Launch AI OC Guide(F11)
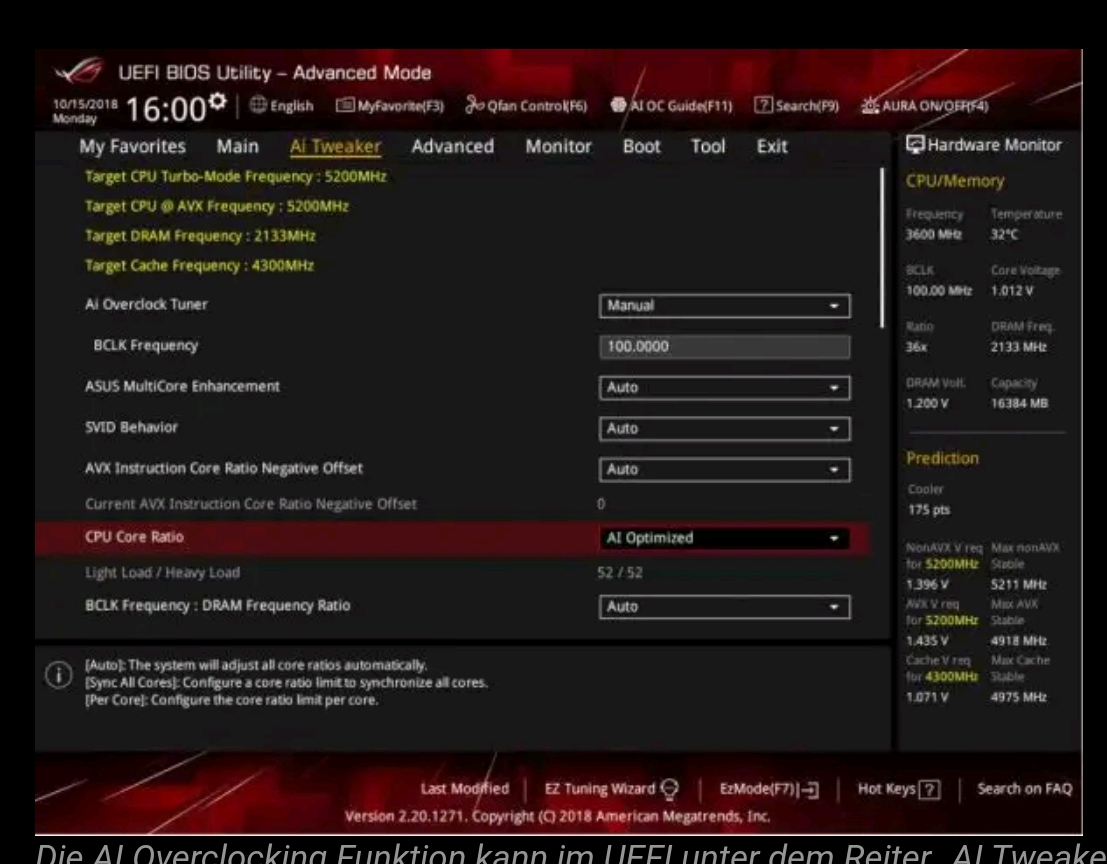This screenshot has height=864, width=1107. coord(671,106)
